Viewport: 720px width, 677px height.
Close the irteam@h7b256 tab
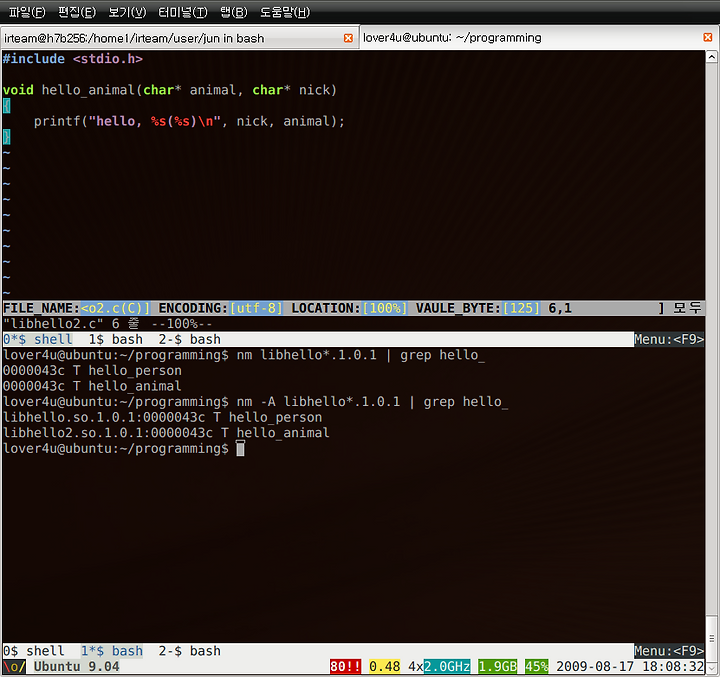349,38
